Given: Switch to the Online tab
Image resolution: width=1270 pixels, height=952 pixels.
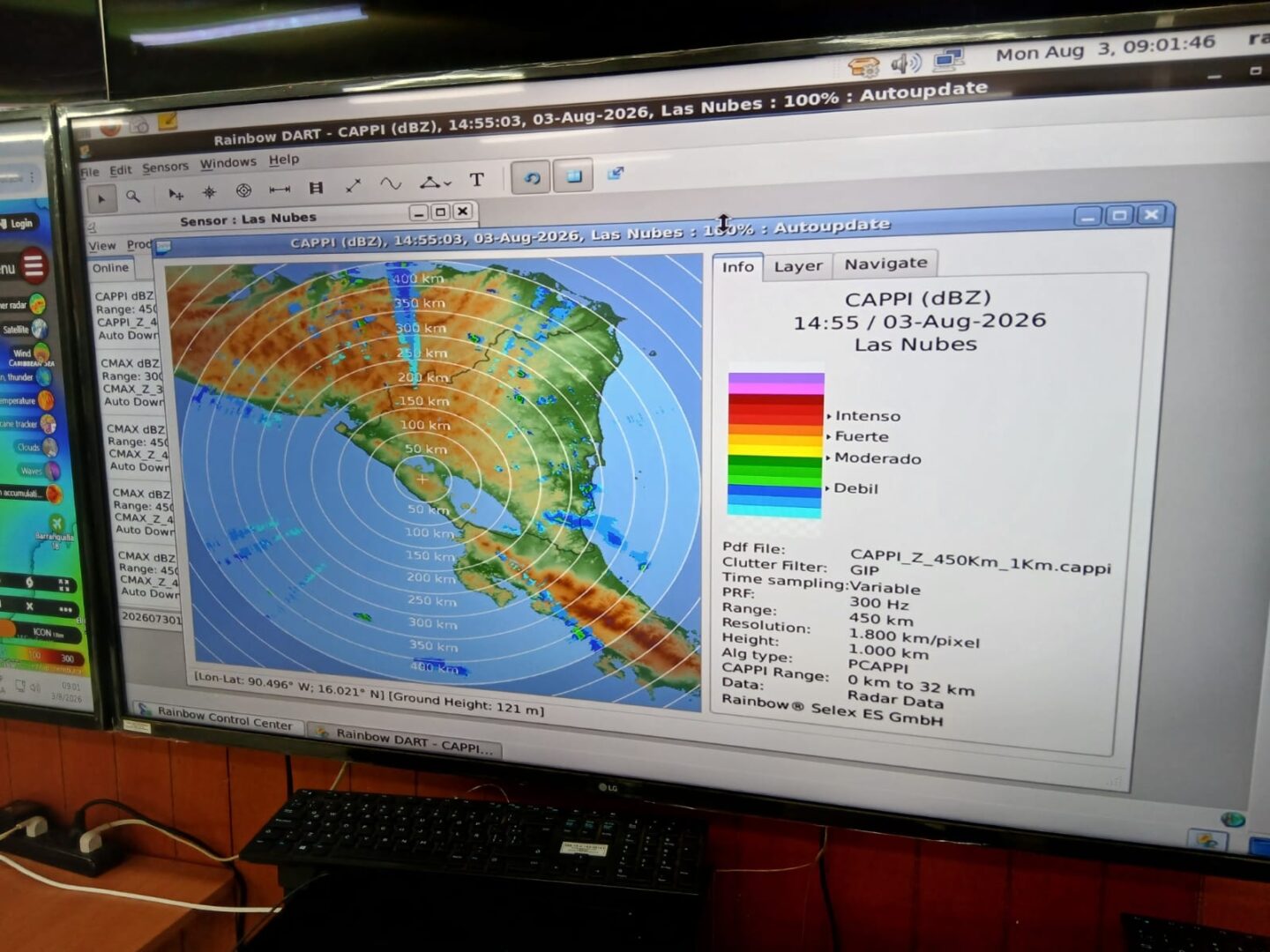Looking at the screenshot, I should 110,268.
